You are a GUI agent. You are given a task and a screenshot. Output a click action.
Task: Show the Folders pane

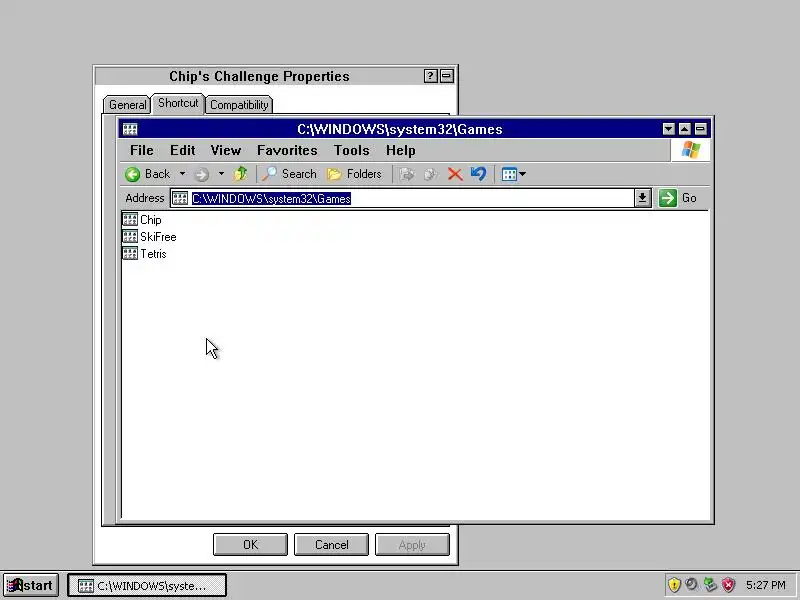tap(354, 174)
